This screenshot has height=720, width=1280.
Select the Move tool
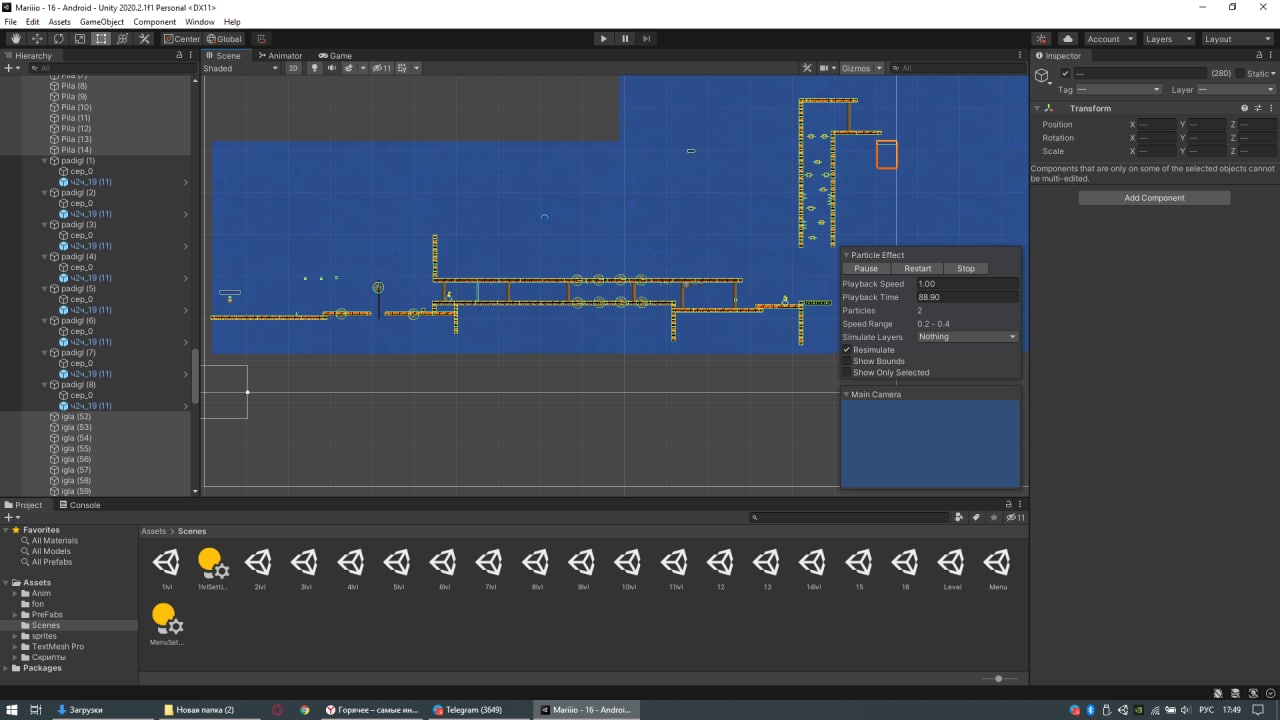[x=37, y=39]
